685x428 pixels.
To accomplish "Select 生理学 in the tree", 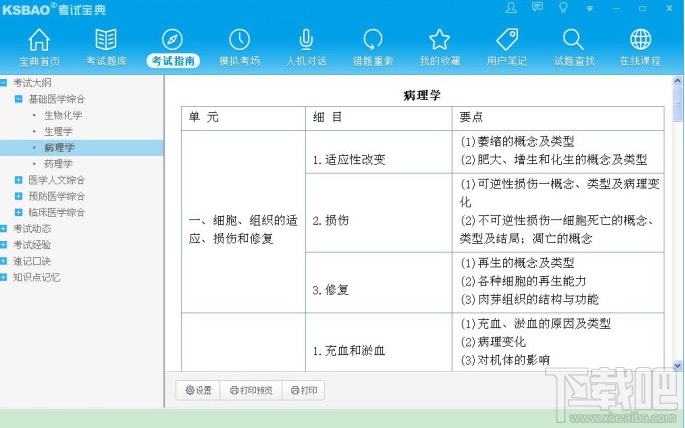I will point(58,131).
